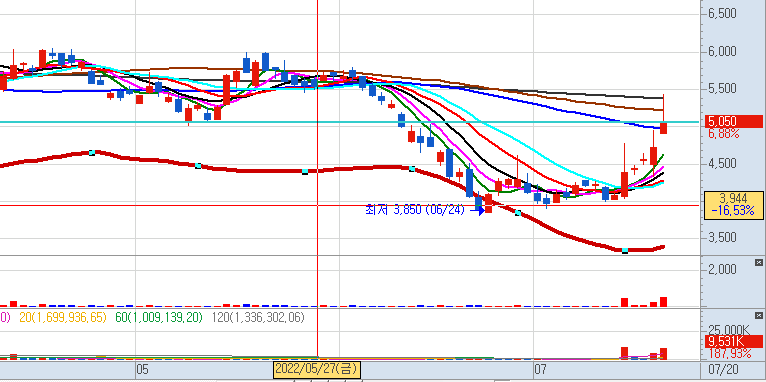Click the 5,500 price axis label

(723, 88)
